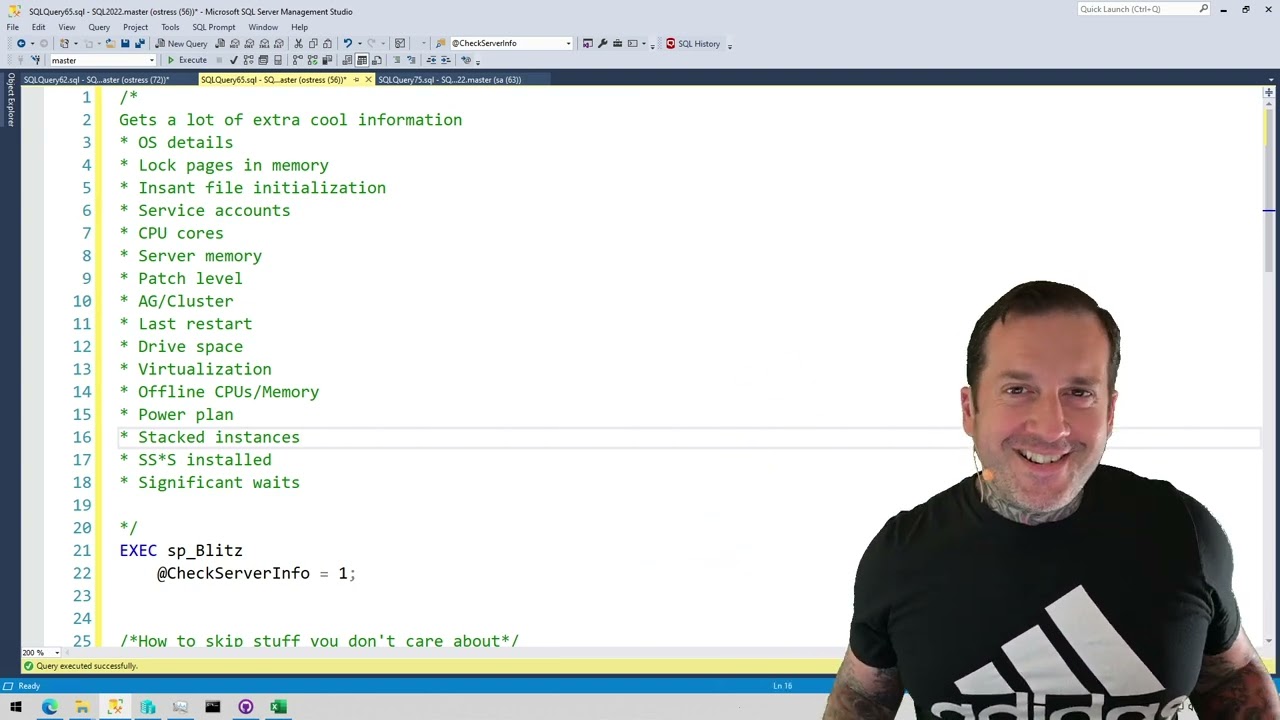The height and width of the screenshot is (720, 1280).
Task: Execute the current SQL query
Action: pos(186,60)
